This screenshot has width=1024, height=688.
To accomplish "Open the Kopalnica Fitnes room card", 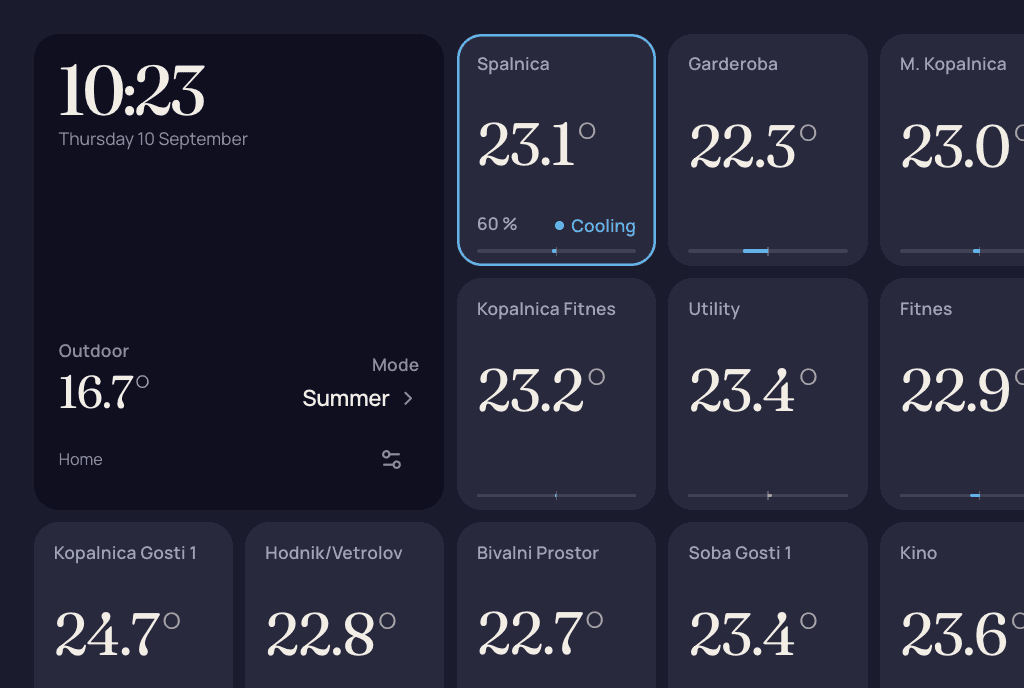I will click(556, 394).
